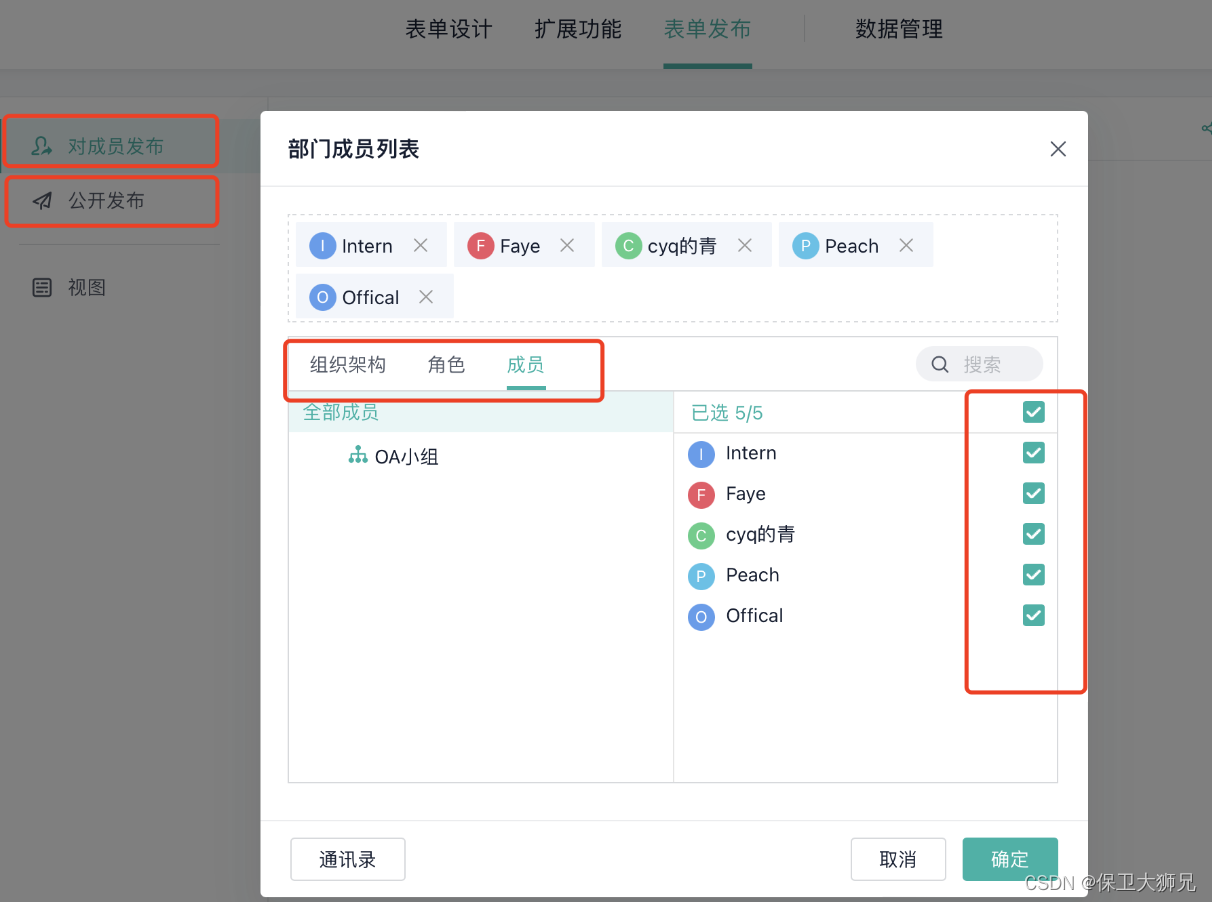Screen dimensions: 1212x902
Task: Click Peach name in member list
Action: pos(753,575)
